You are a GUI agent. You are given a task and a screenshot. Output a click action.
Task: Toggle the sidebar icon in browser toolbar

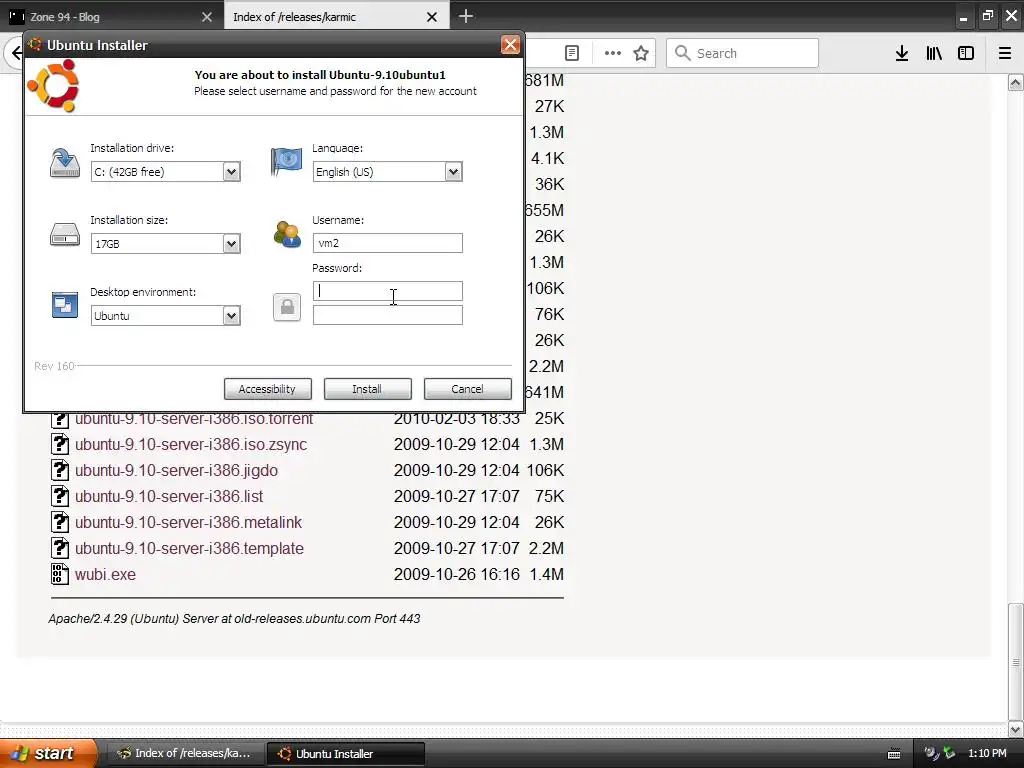pos(966,53)
